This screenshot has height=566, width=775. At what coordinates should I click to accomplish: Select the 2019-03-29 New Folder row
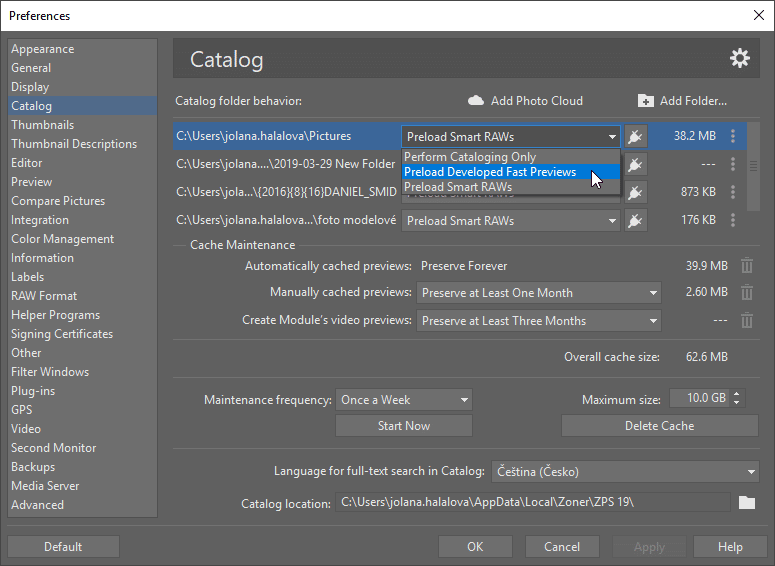click(x=288, y=164)
